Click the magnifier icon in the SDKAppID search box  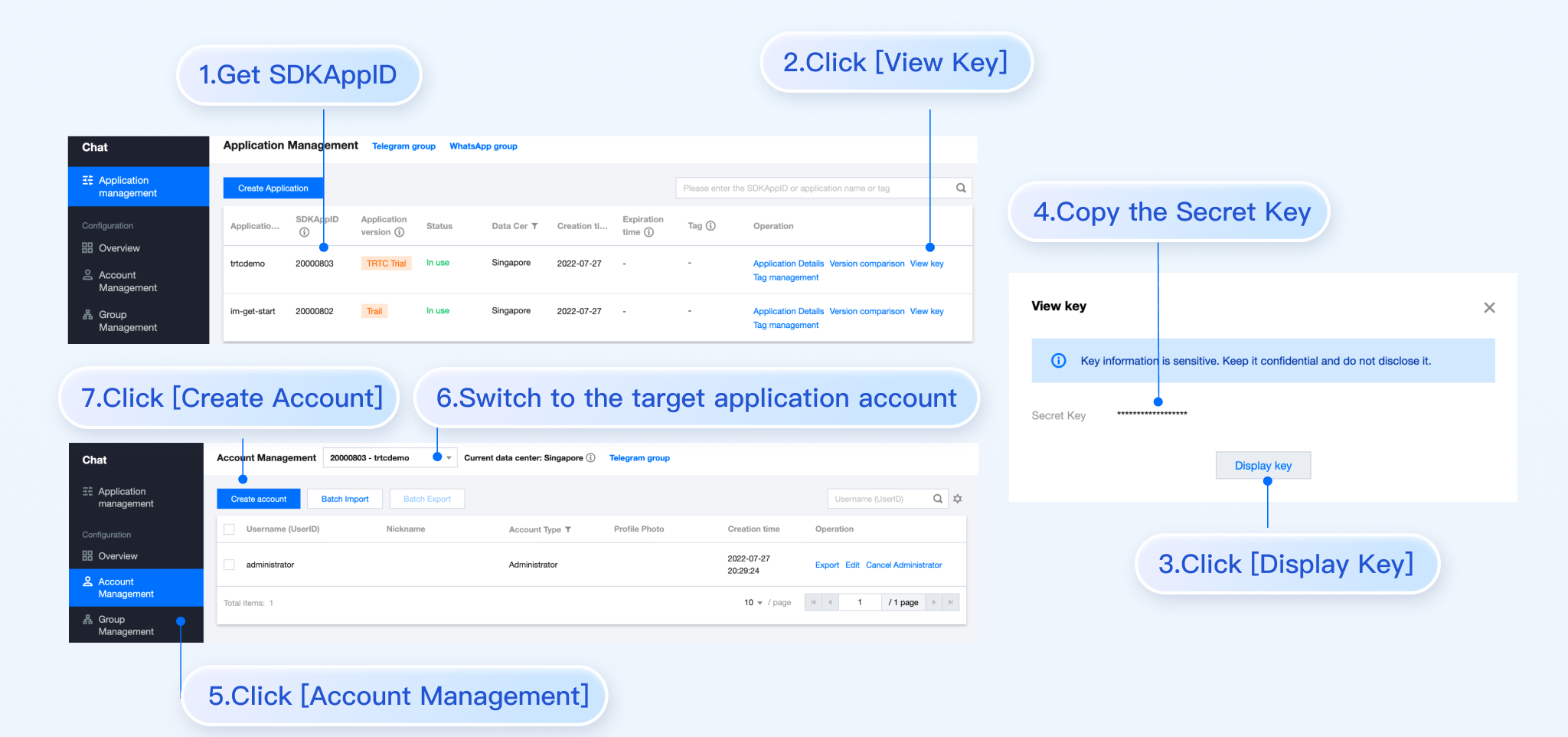[961, 188]
